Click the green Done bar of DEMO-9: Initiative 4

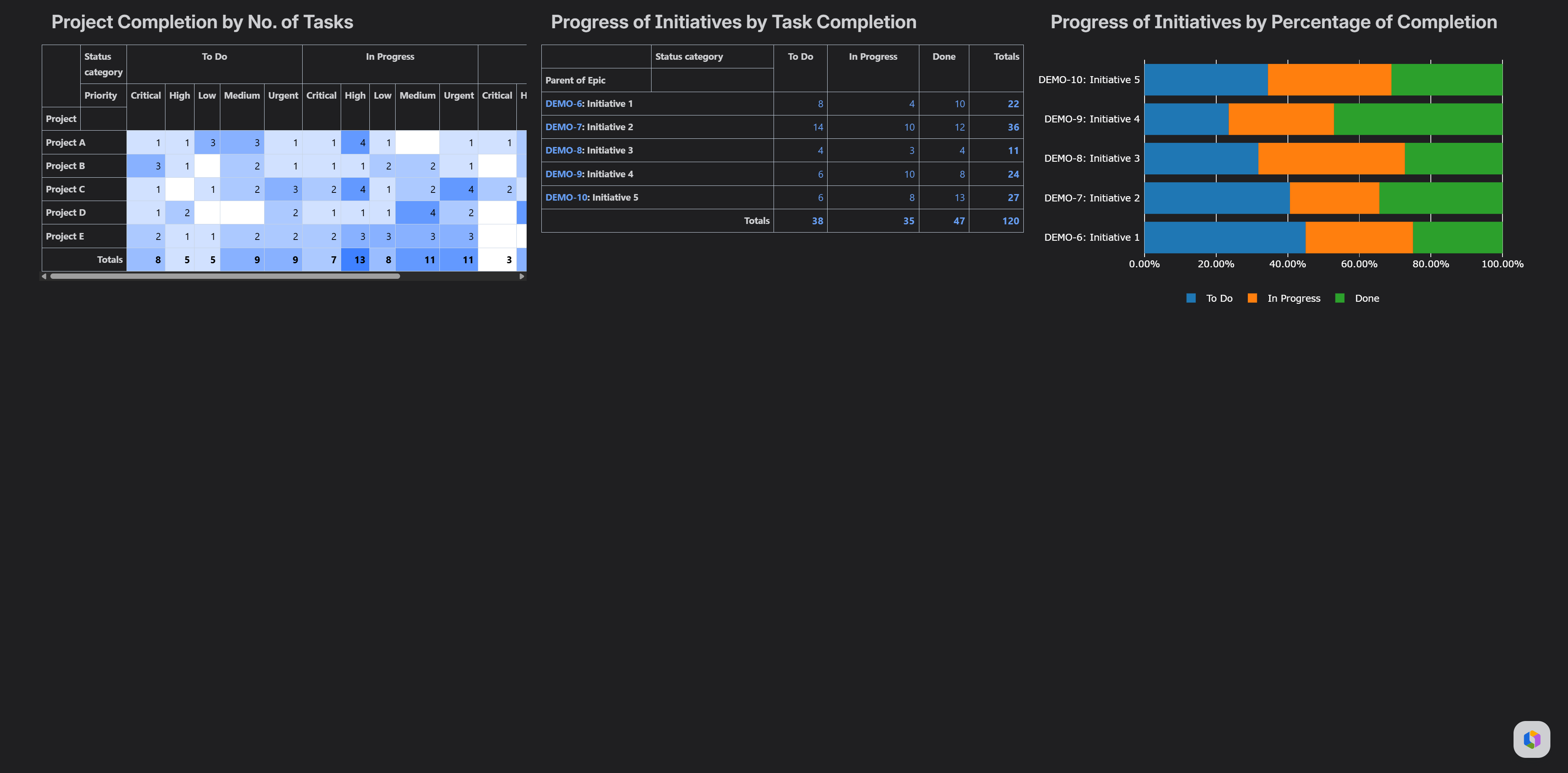[x=1418, y=119]
